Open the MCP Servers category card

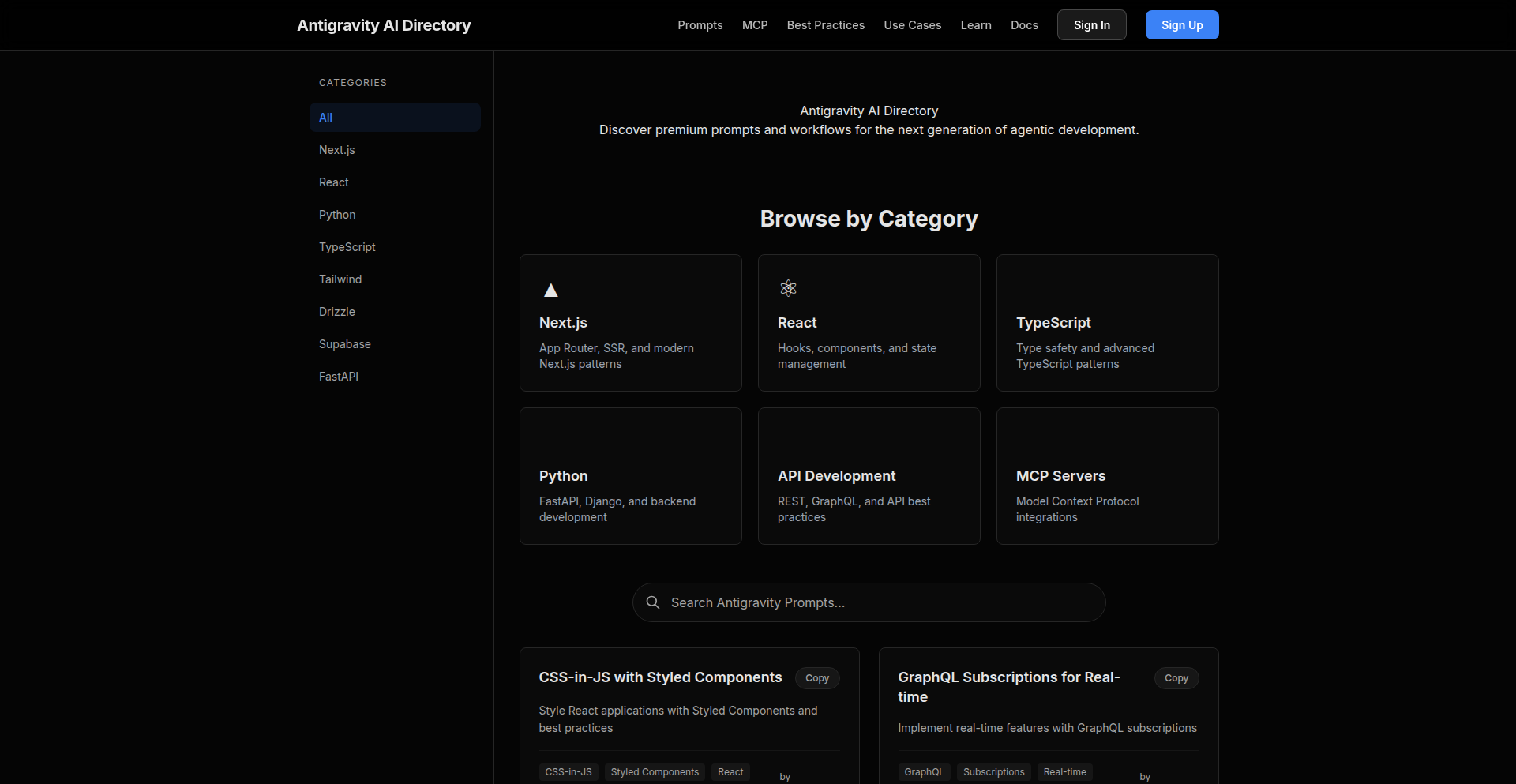pos(1107,476)
